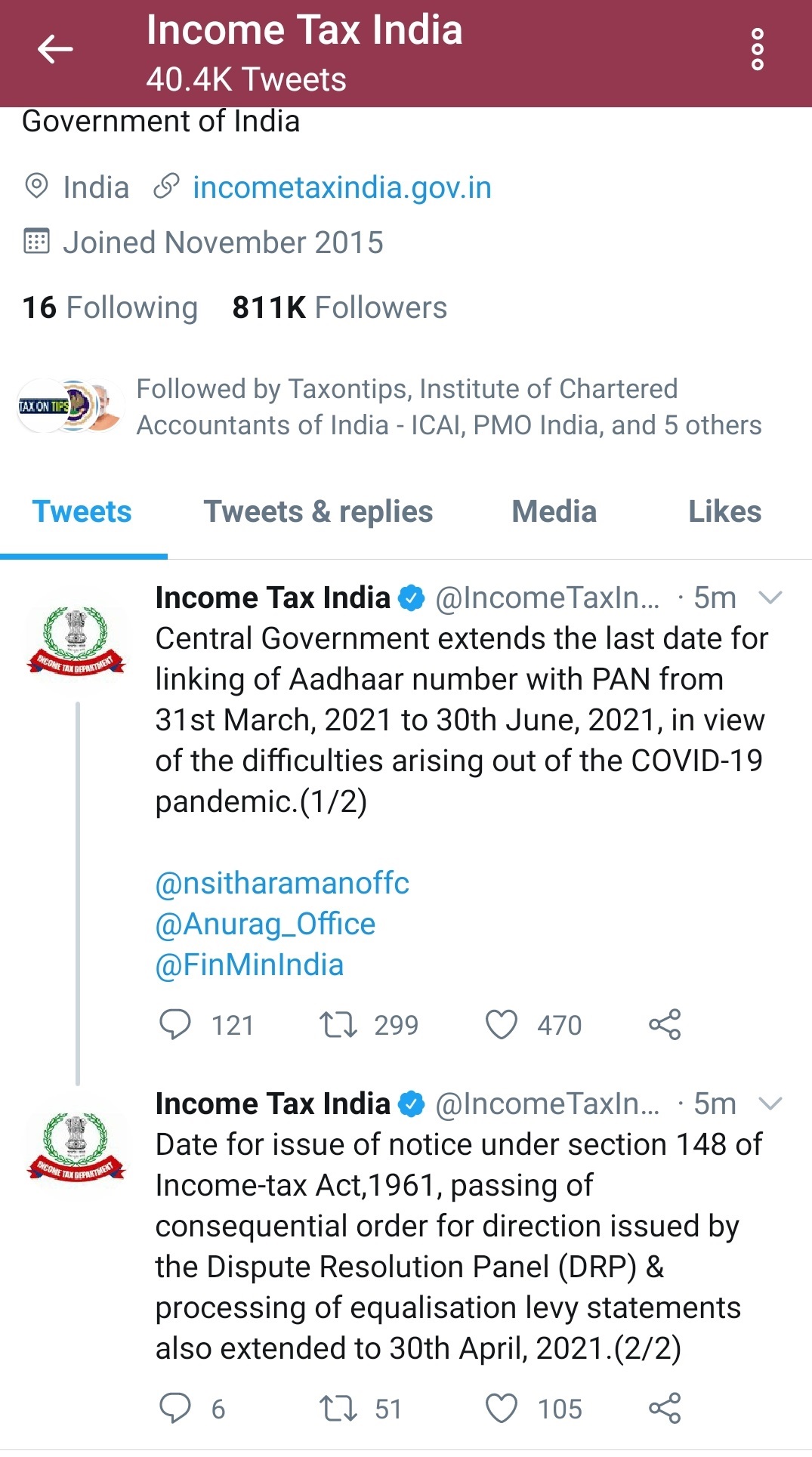Switch to Tweets & replies tab

318,512
